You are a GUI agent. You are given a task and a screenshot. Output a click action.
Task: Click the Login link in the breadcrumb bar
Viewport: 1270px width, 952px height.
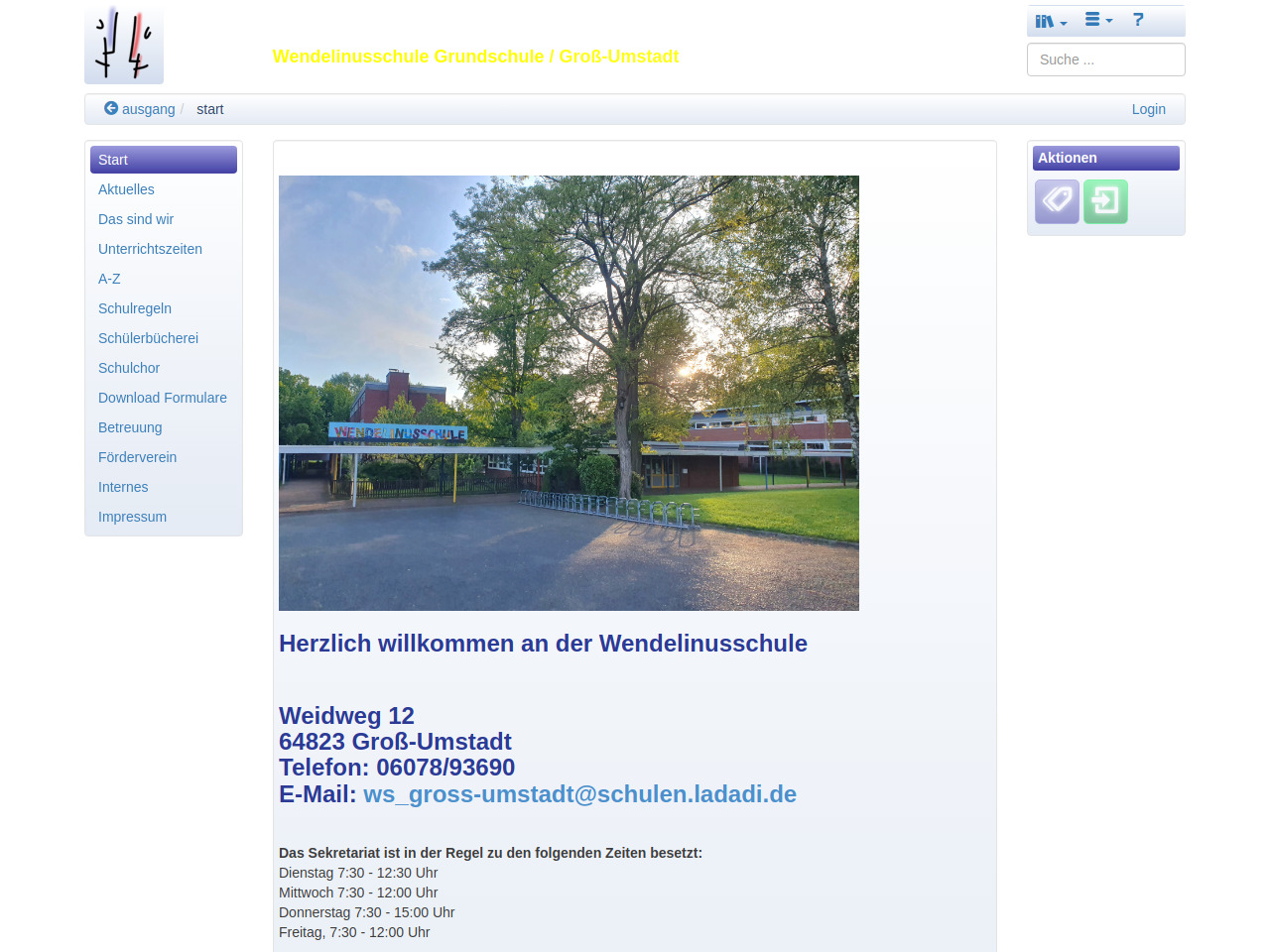point(1148,109)
